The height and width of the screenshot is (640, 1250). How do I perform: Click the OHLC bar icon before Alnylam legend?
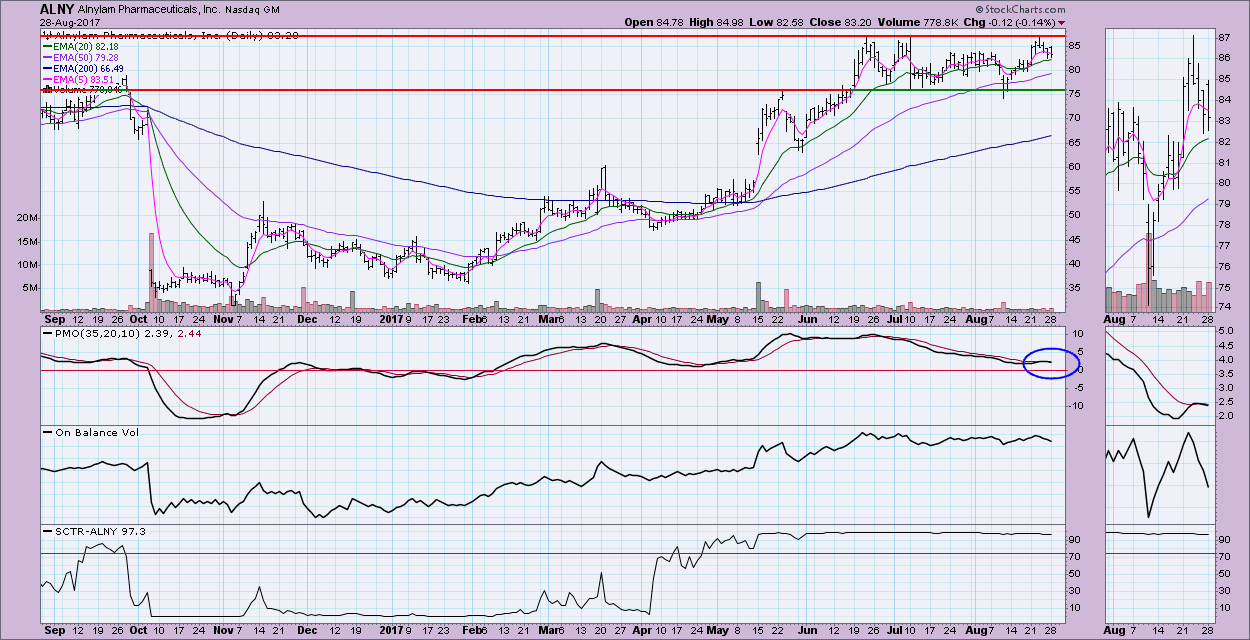[43, 35]
